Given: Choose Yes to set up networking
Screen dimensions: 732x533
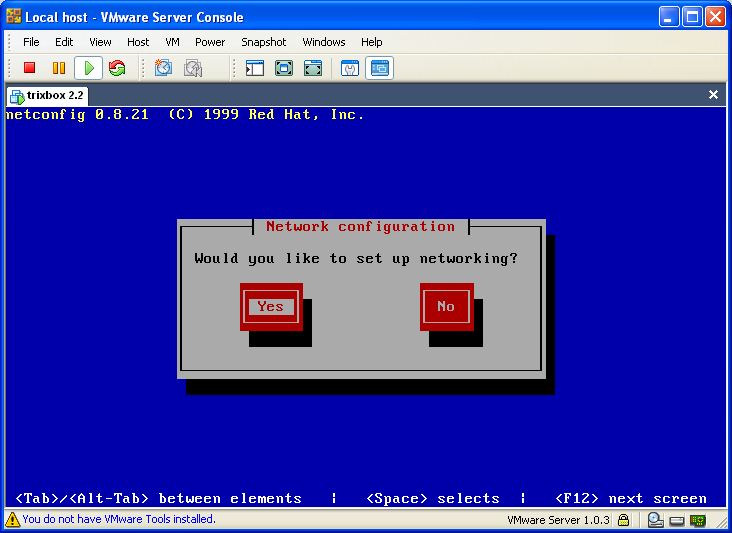Looking at the screenshot, I should (x=271, y=307).
